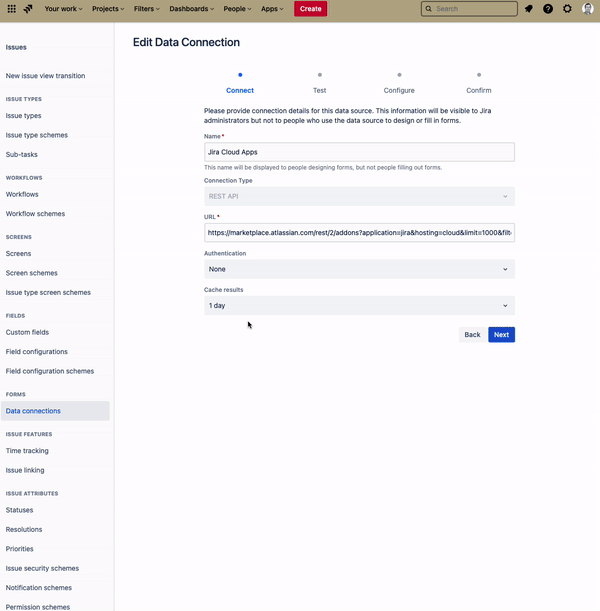
Task: Open Custom fields in sidebar
Action: point(27,332)
